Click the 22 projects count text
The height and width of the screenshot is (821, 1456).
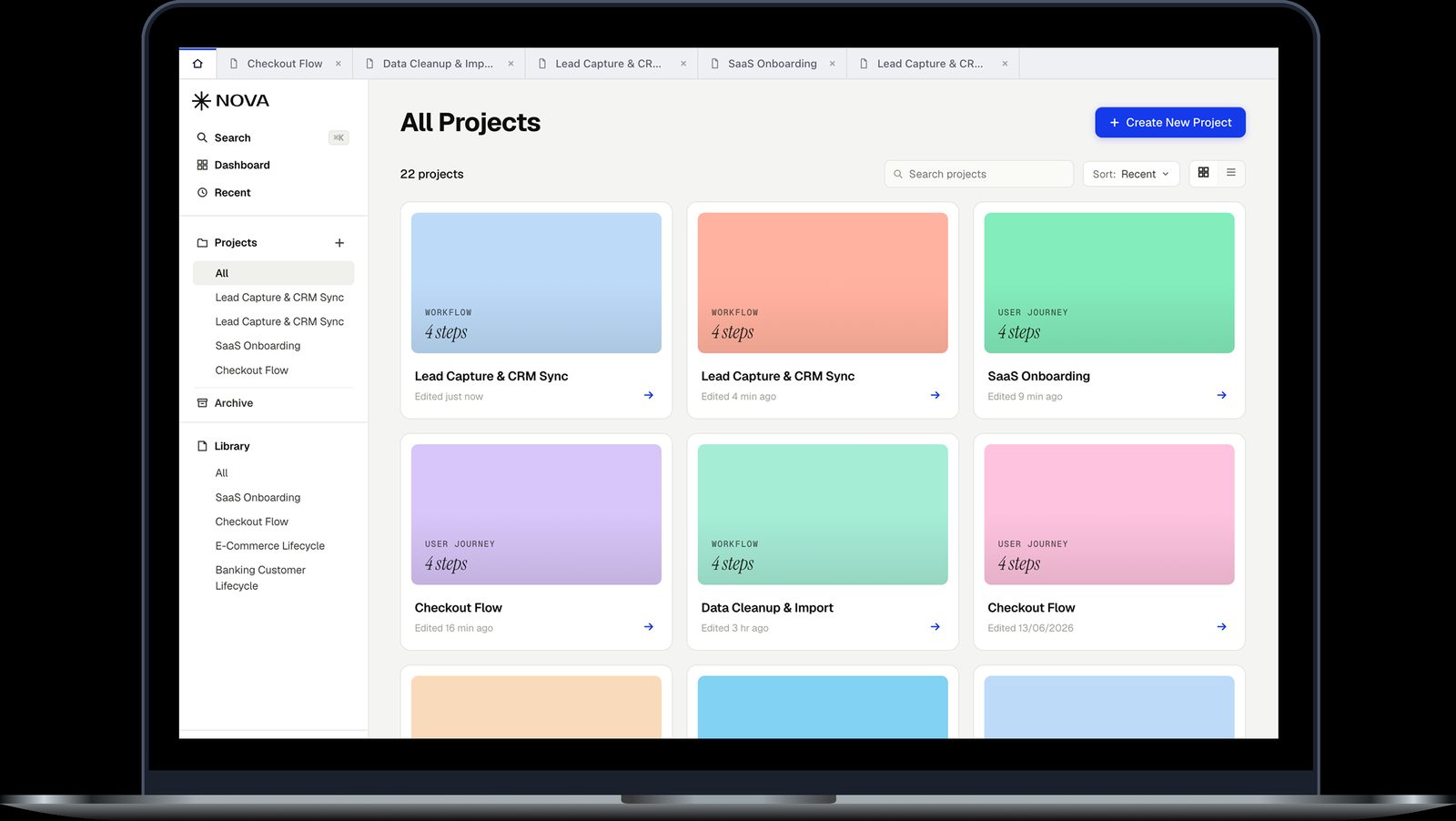point(431,174)
